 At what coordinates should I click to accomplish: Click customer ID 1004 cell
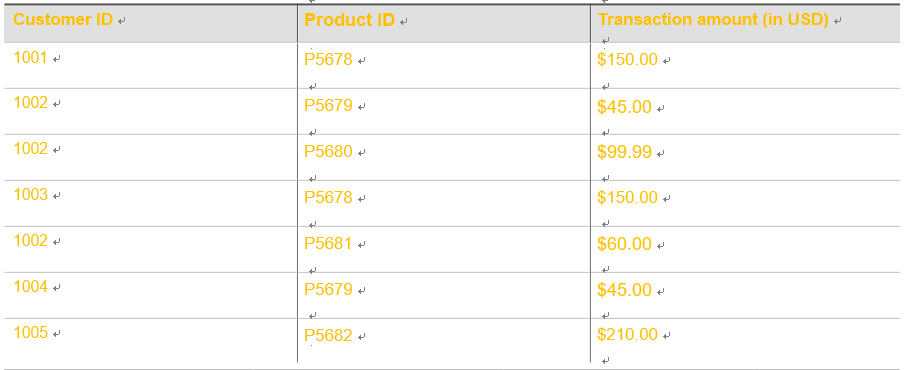click(150, 295)
